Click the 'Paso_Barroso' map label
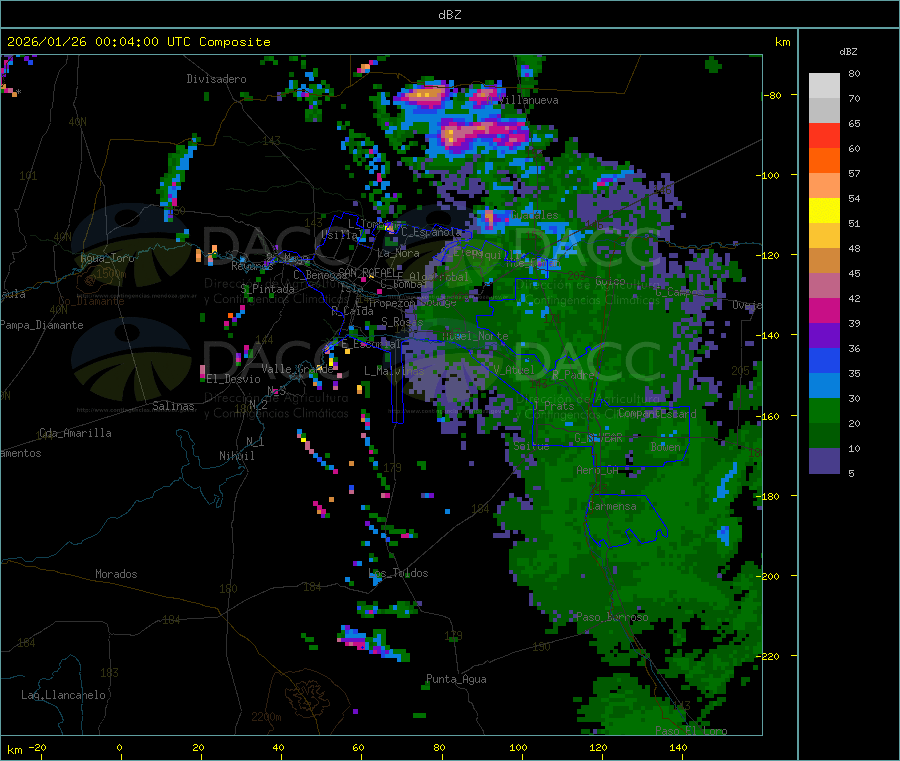Screen dimensions: 900x761 point(612,617)
